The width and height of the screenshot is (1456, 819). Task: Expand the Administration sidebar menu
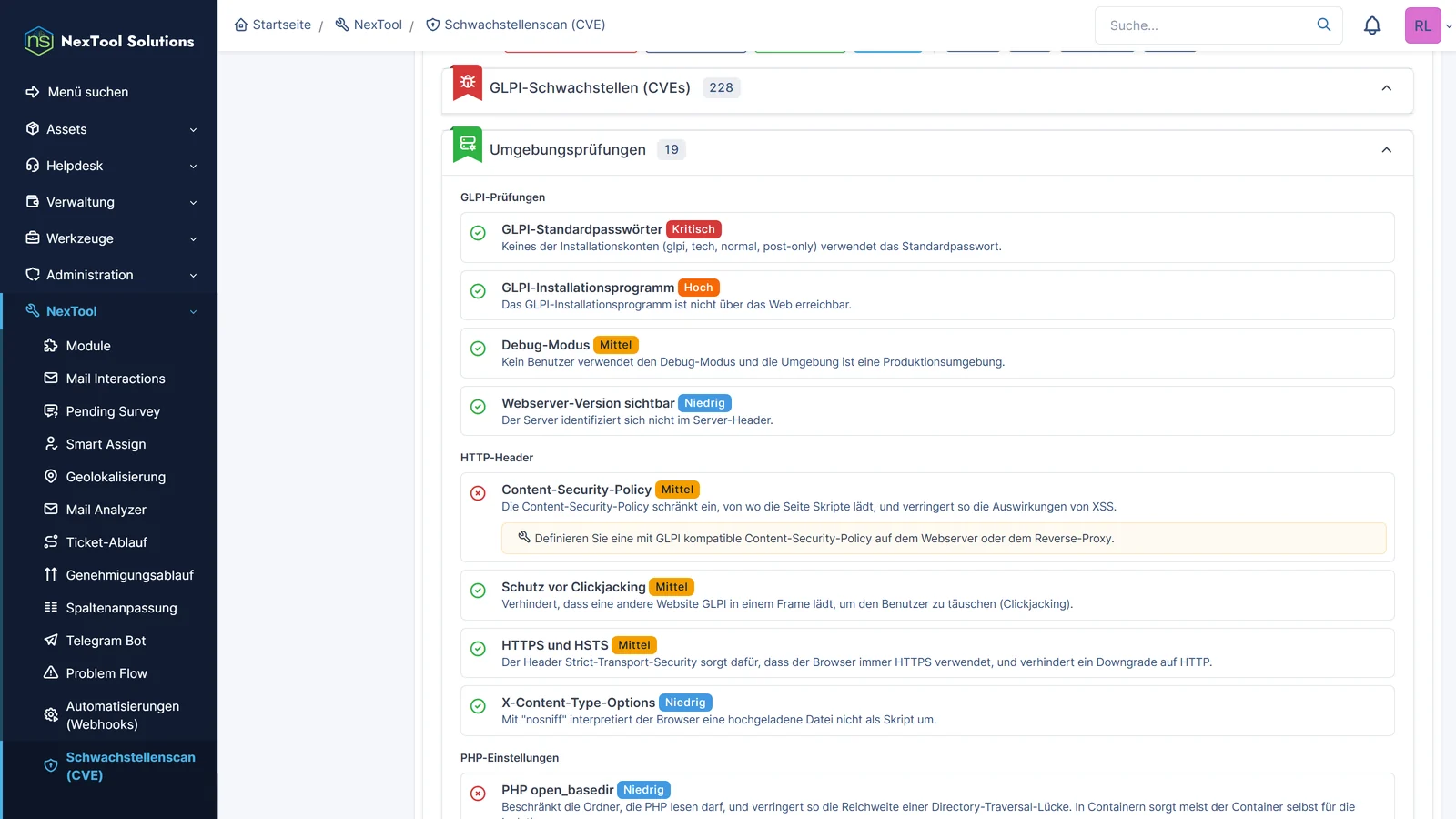pyautogui.click(x=110, y=275)
